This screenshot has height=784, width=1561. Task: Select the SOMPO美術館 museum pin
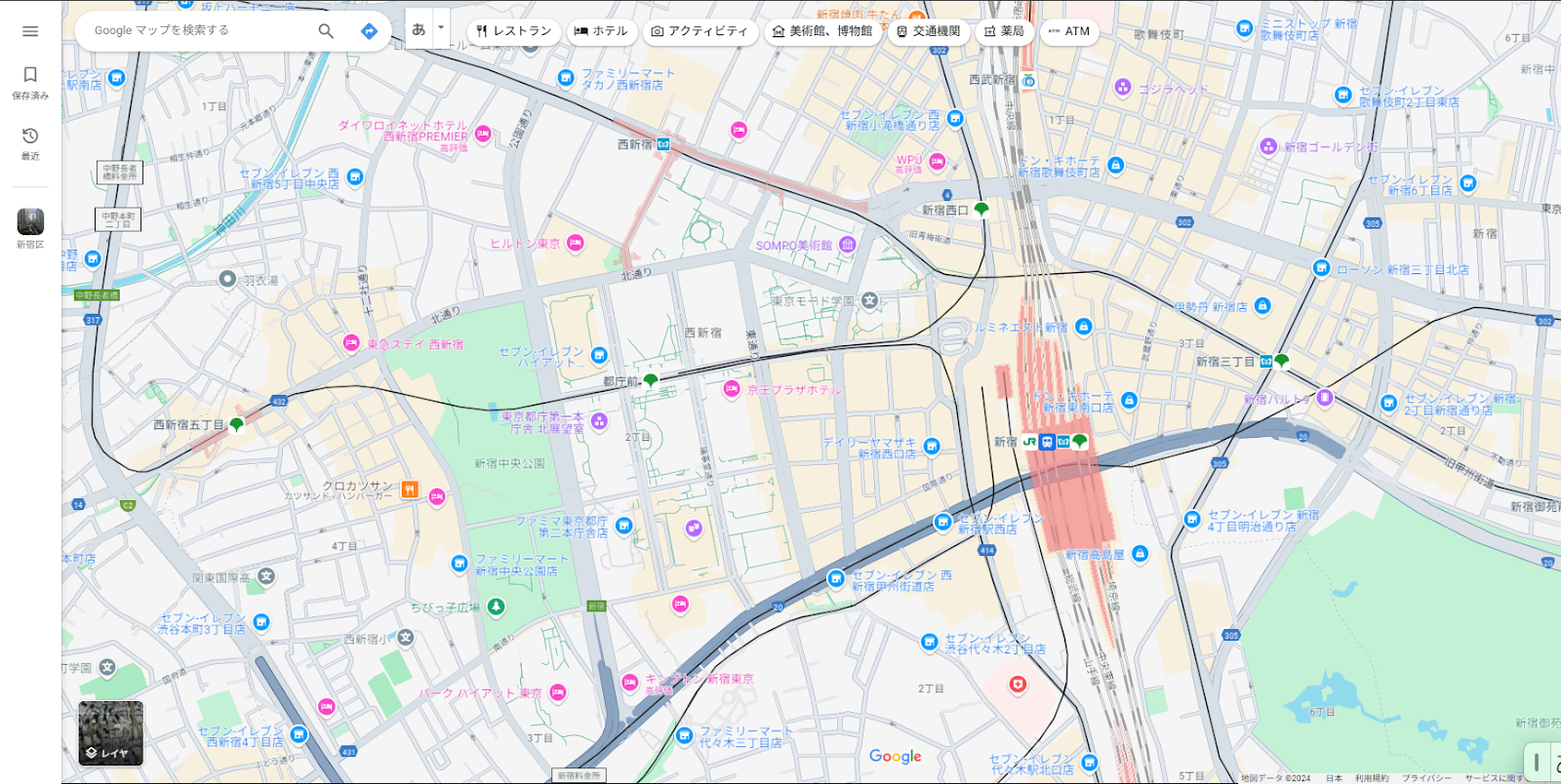point(848,245)
